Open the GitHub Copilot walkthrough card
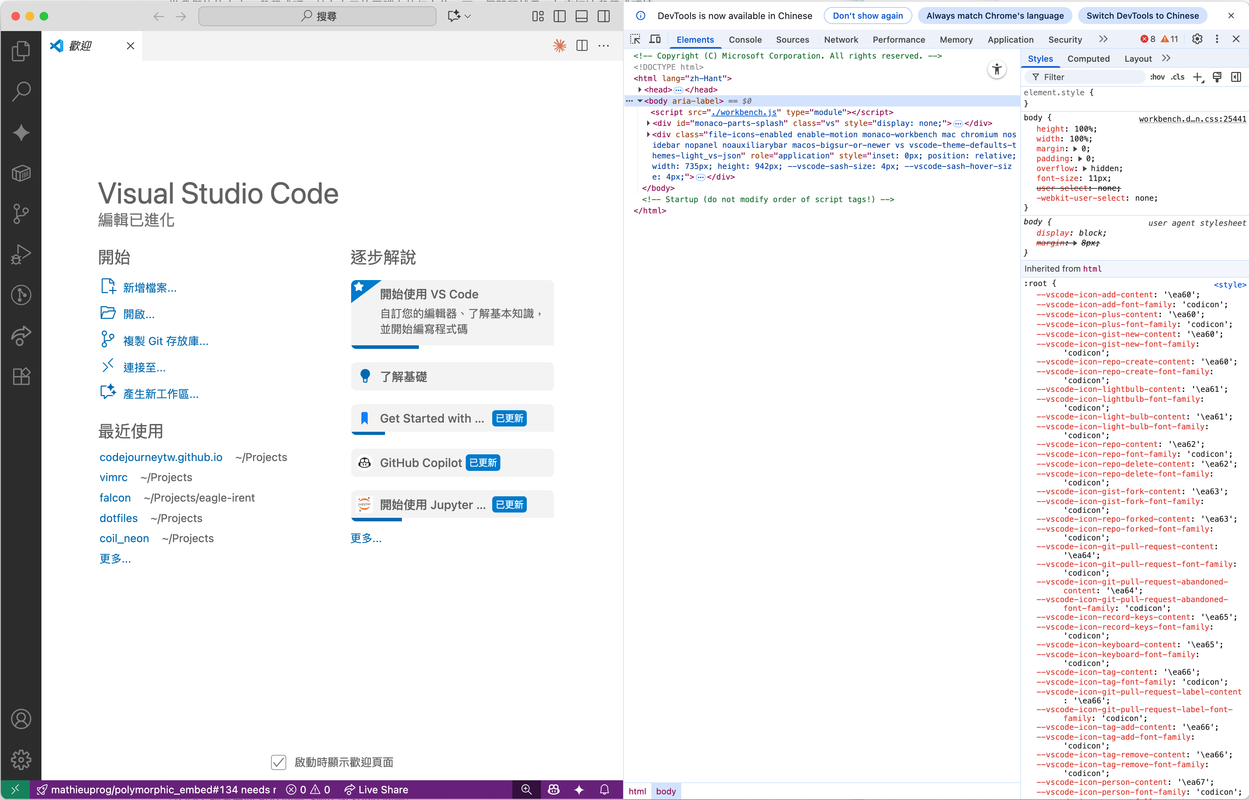The width and height of the screenshot is (1249, 800). click(x=452, y=462)
